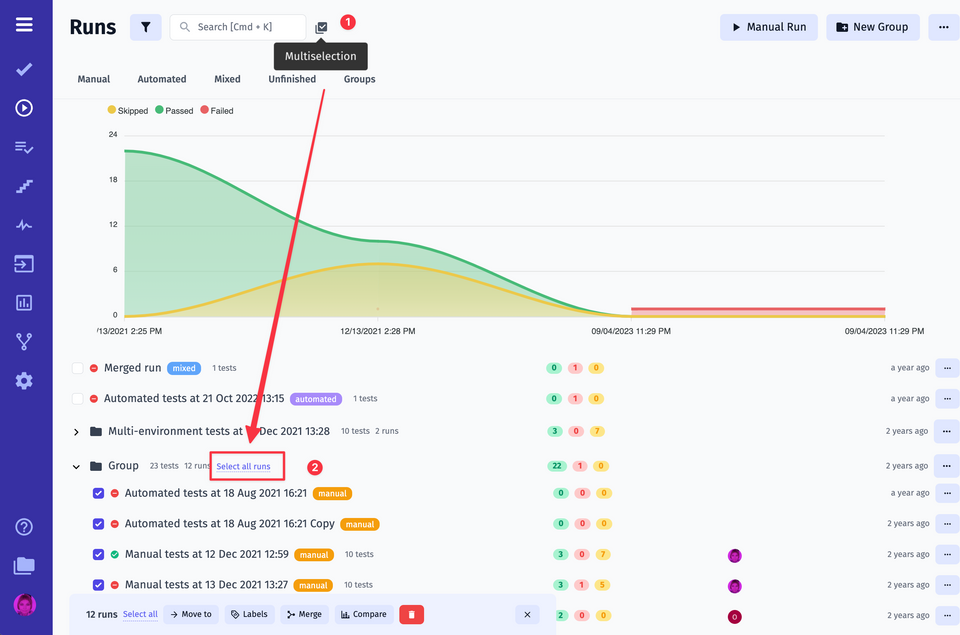Switch to the Automated tab

point(162,79)
